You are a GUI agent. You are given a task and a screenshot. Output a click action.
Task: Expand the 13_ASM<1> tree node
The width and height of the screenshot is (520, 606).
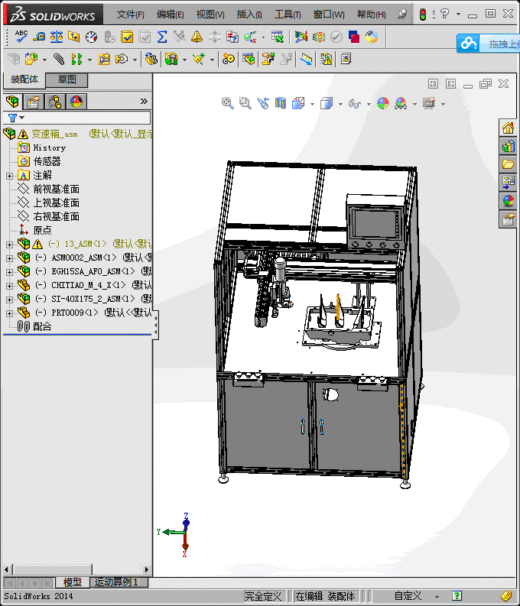click(x=9, y=244)
